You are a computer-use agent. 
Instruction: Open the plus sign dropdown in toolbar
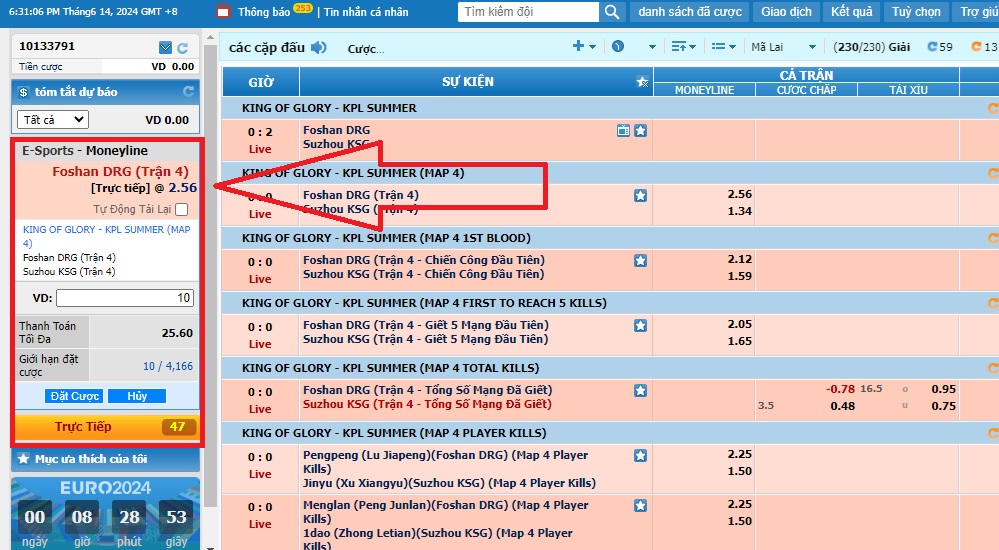point(584,46)
